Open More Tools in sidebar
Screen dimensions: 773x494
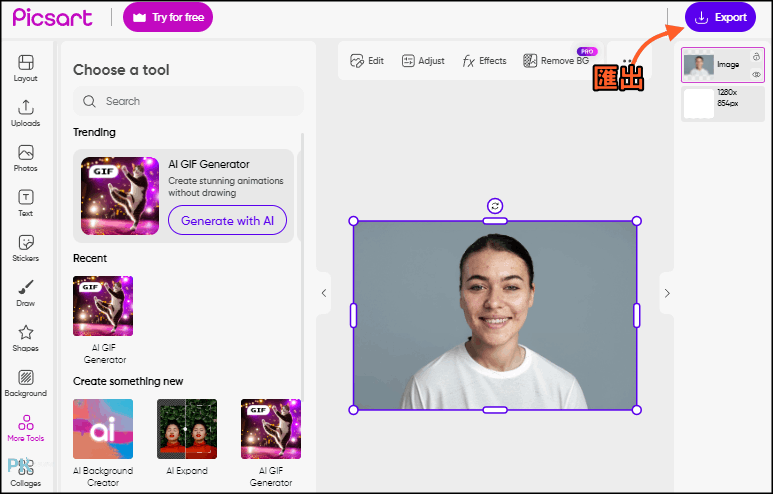pos(26,428)
